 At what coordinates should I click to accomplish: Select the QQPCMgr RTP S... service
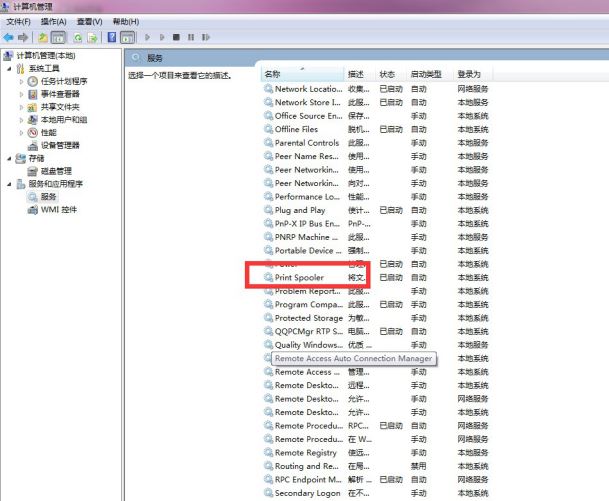(x=308, y=331)
